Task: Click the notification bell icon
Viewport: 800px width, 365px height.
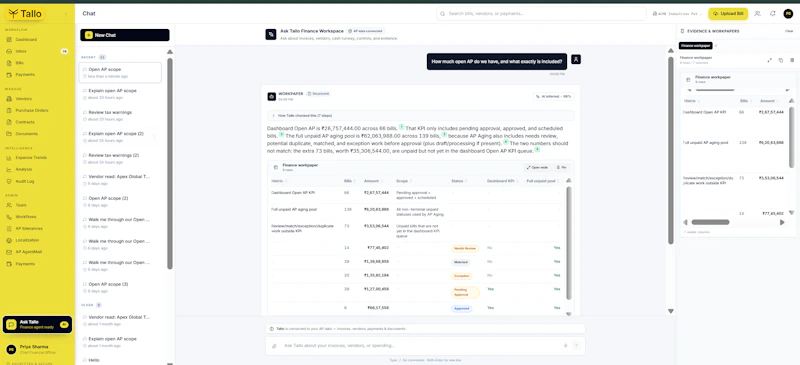Action: point(772,14)
